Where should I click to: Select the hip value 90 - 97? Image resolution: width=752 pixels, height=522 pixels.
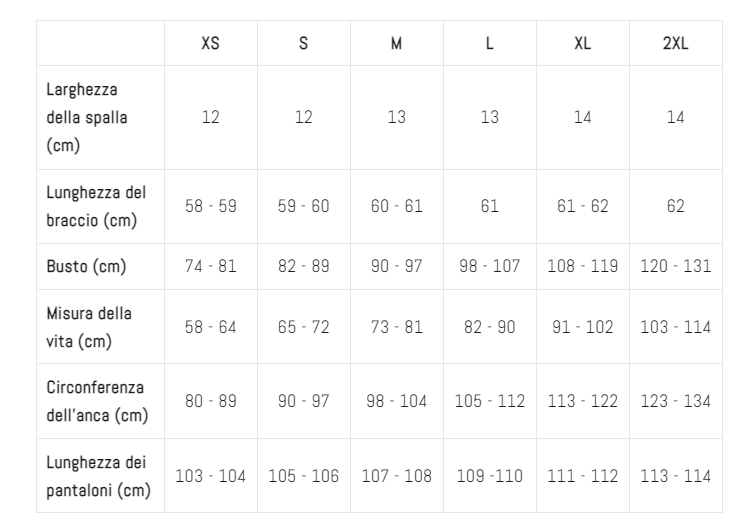303,401
